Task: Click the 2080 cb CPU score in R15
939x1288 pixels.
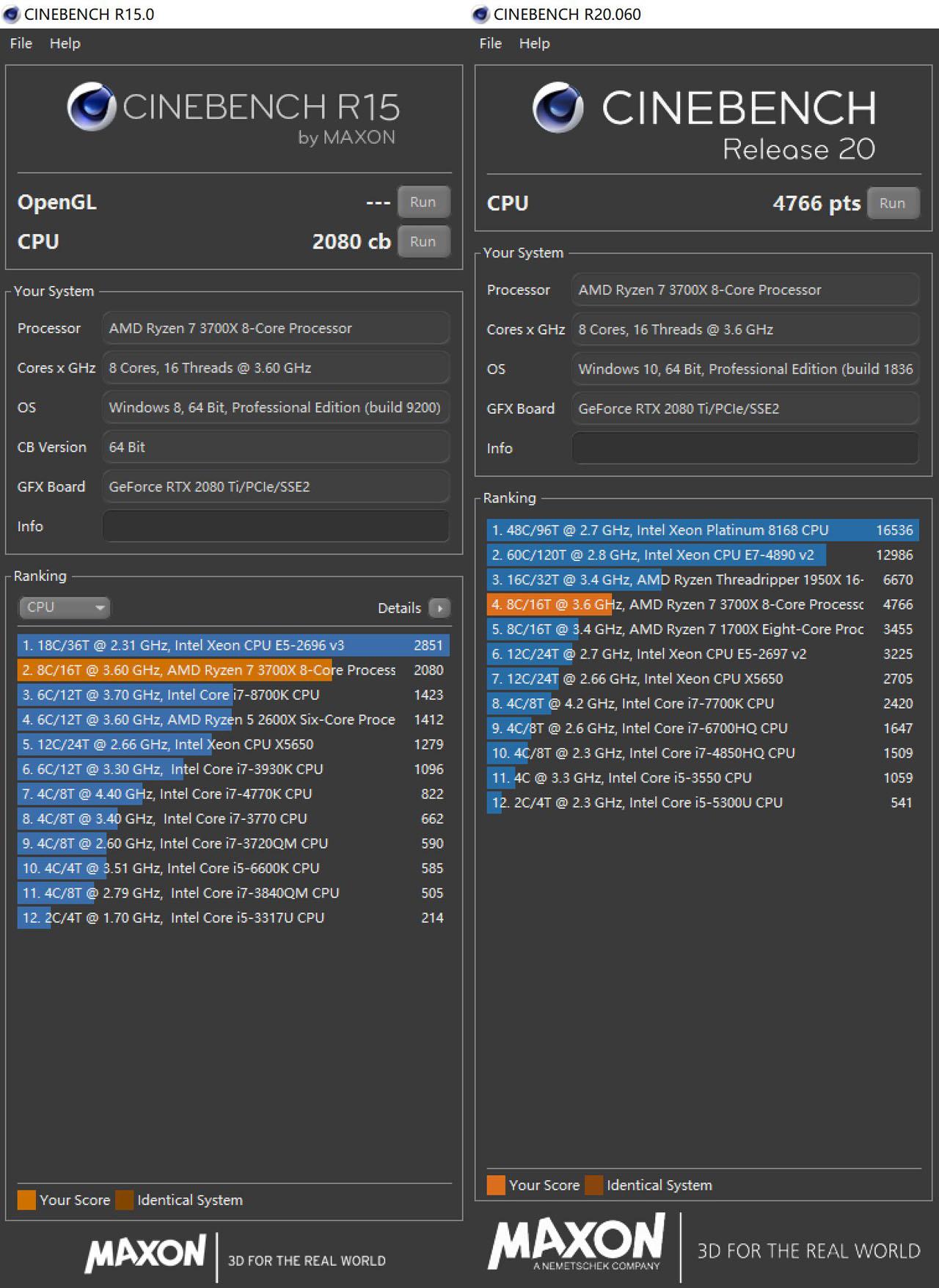Action: coord(351,242)
